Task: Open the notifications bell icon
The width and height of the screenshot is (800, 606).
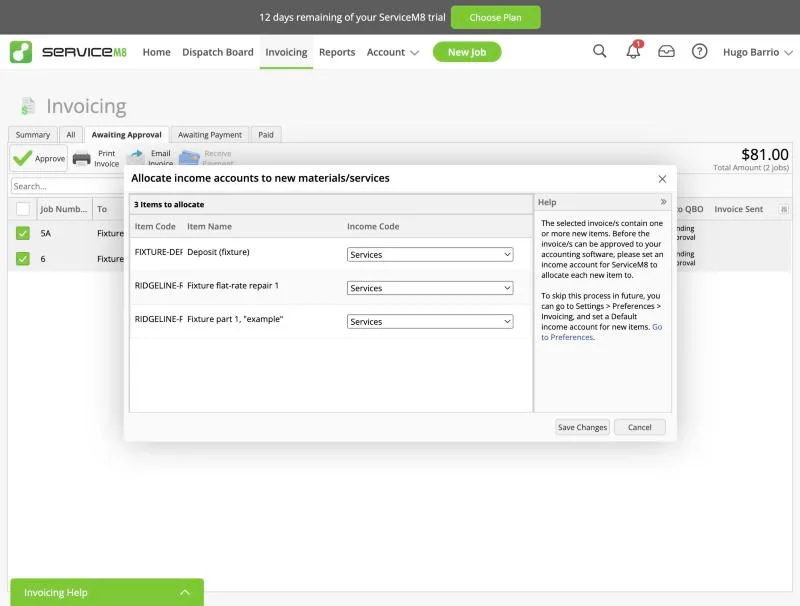Action: tap(633, 52)
